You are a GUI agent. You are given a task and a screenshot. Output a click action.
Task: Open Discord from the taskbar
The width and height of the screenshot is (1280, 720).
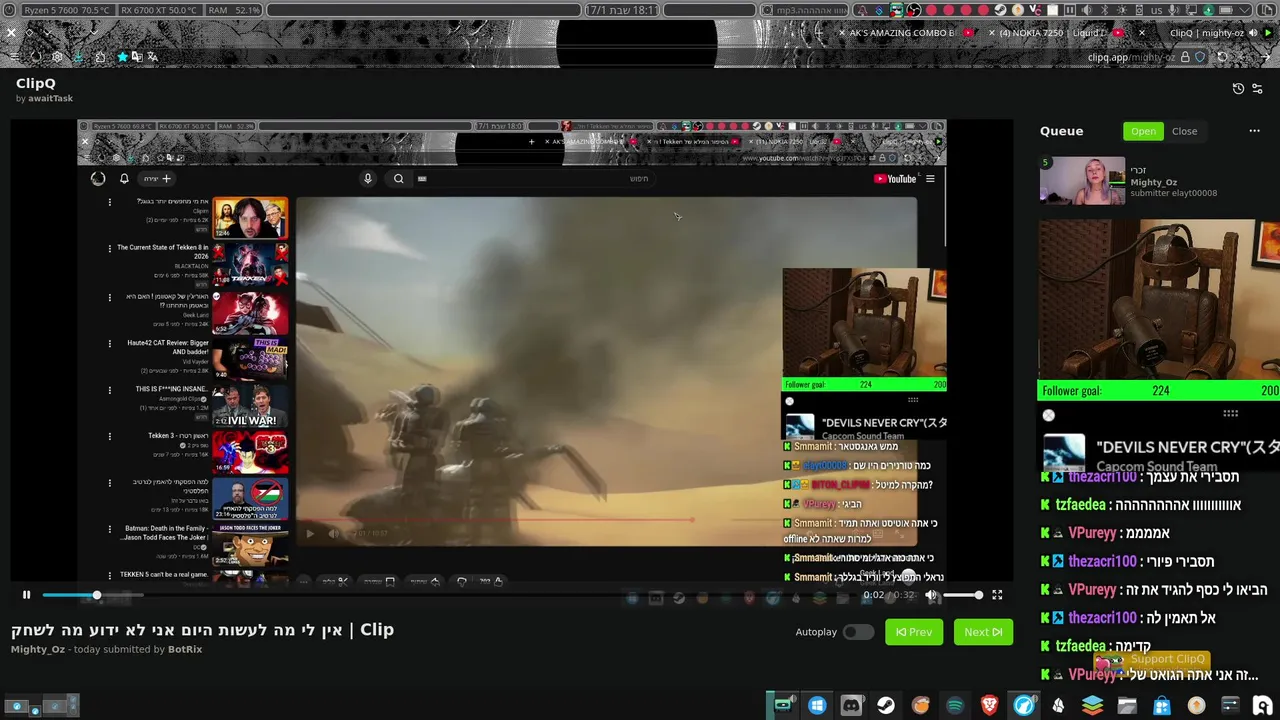(851, 705)
